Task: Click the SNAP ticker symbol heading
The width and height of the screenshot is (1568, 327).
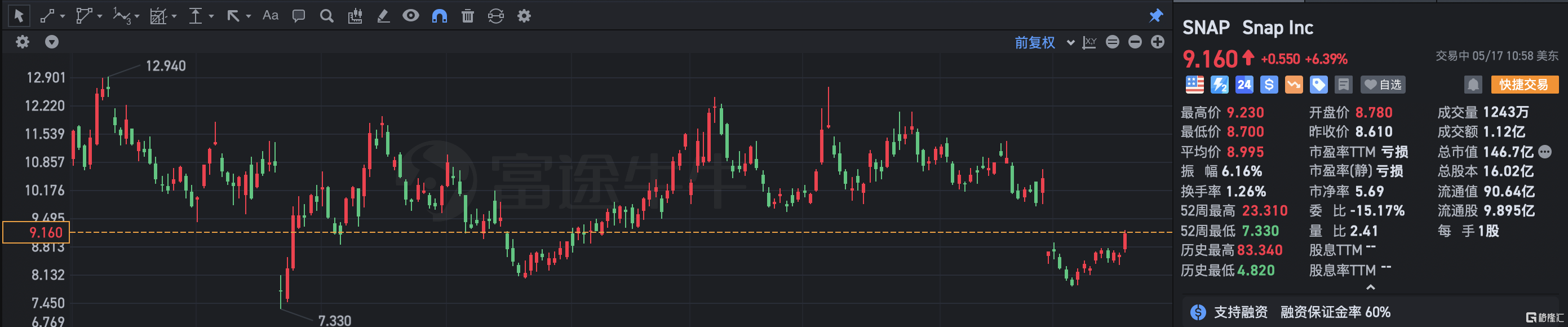Action: (x=1206, y=28)
